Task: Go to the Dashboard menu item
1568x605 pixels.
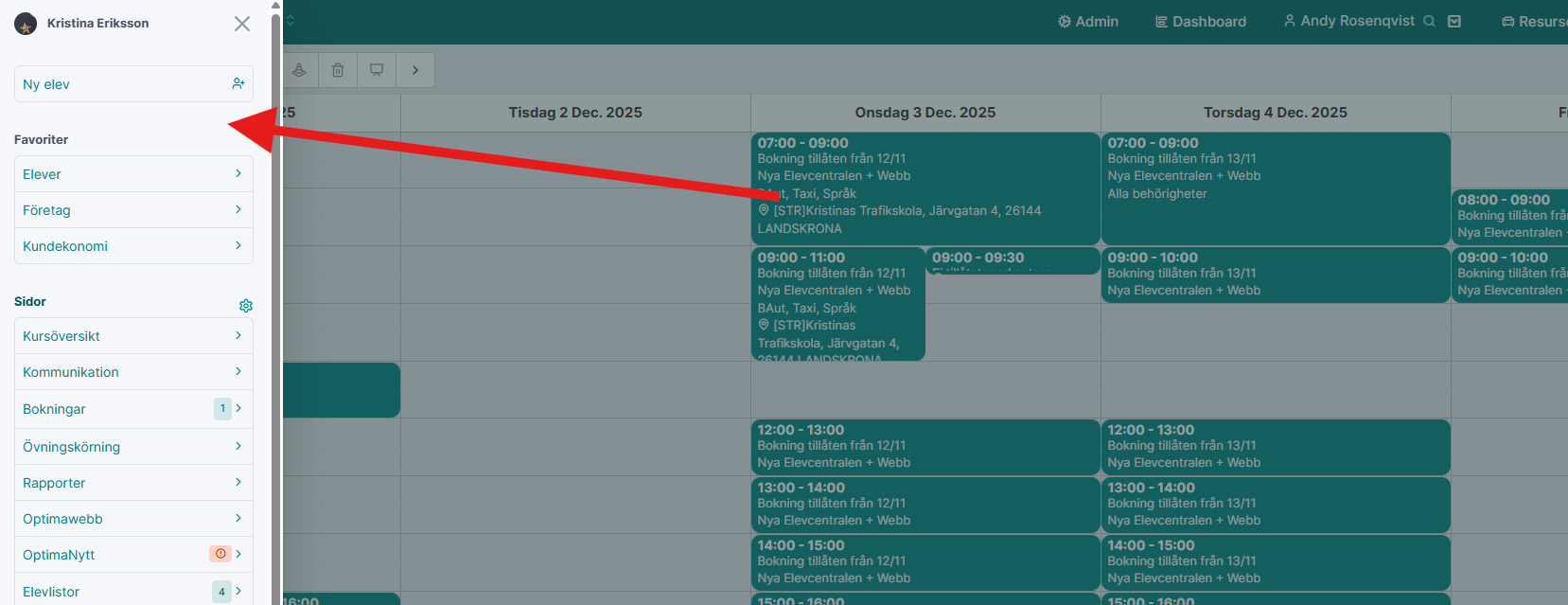Action: tap(1201, 21)
